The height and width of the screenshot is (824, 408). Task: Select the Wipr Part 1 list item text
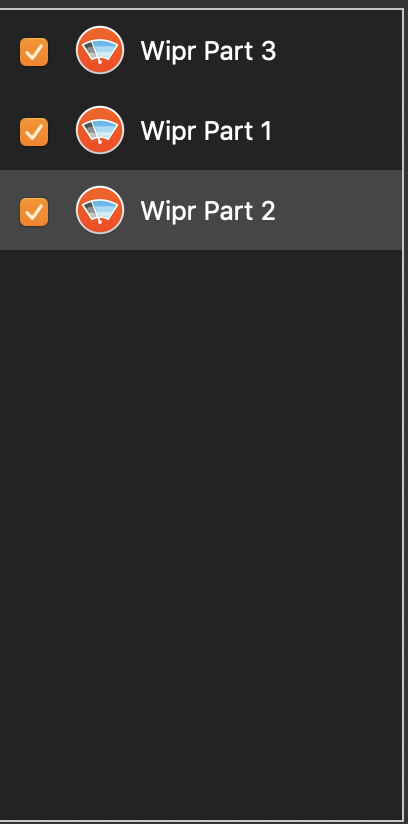coord(207,131)
